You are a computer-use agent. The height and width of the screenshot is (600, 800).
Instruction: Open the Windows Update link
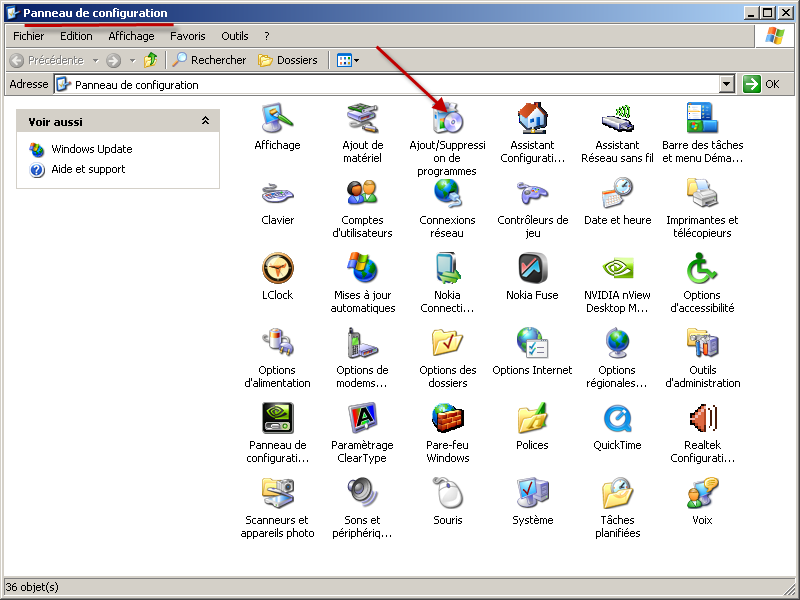point(92,149)
